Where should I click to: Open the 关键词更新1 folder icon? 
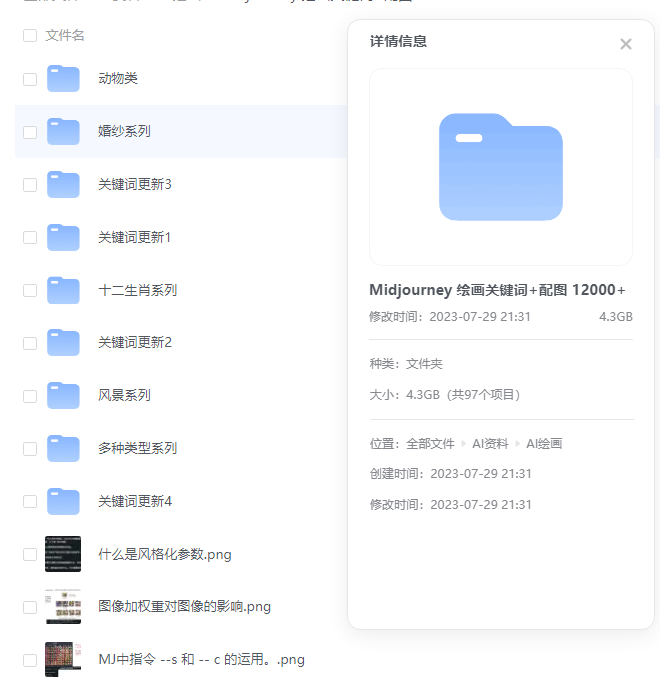63,237
